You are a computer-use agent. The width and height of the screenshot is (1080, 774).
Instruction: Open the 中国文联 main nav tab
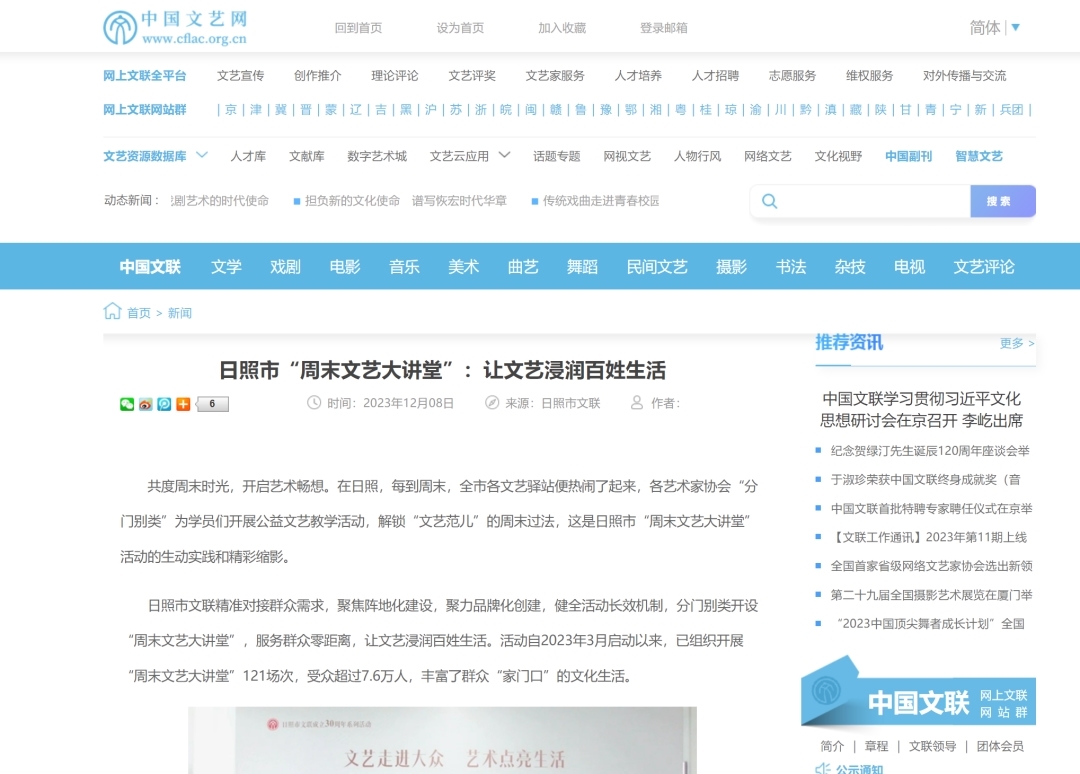150,266
